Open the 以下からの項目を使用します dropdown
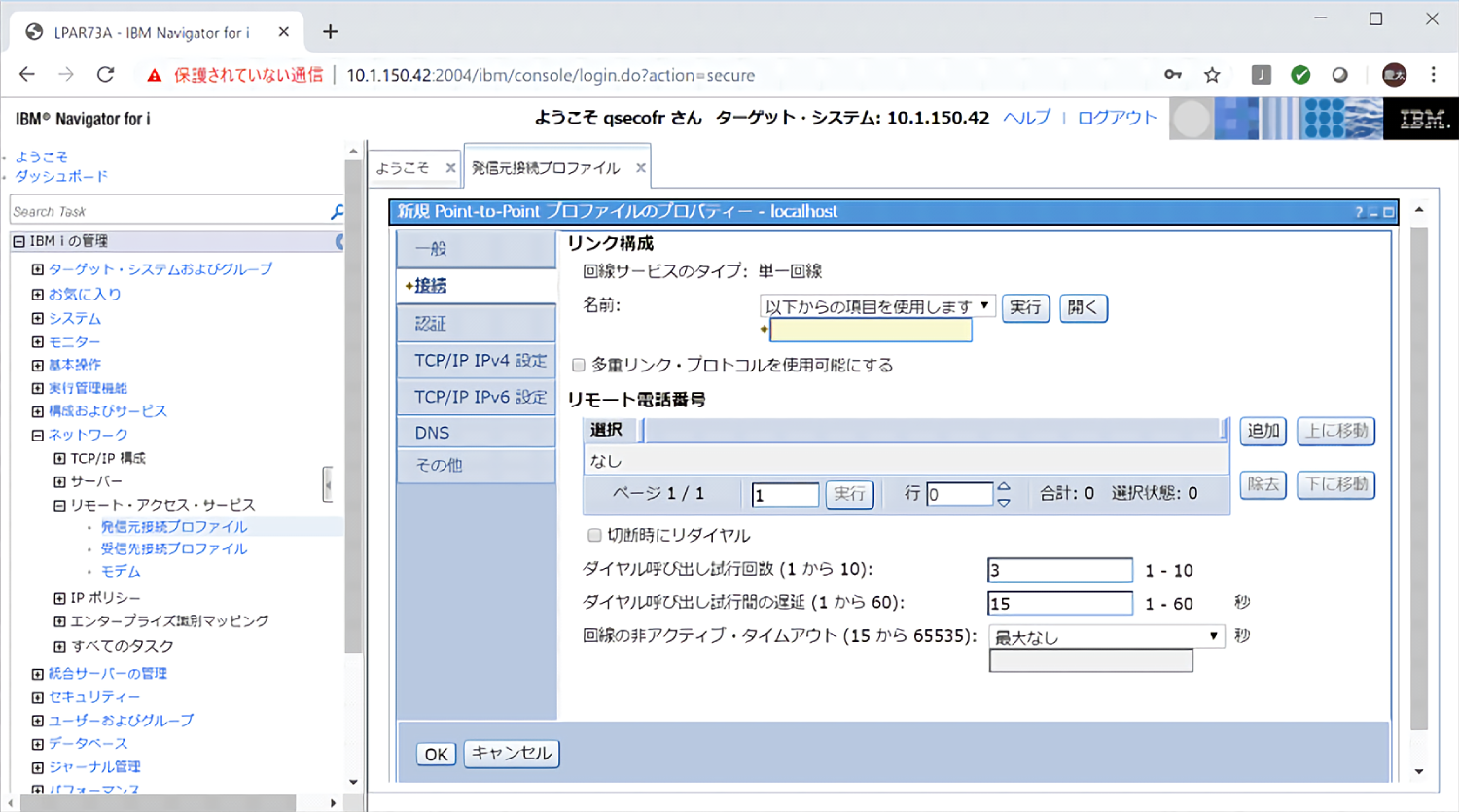The width and height of the screenshot is (1459, 812). click(877, 306)
